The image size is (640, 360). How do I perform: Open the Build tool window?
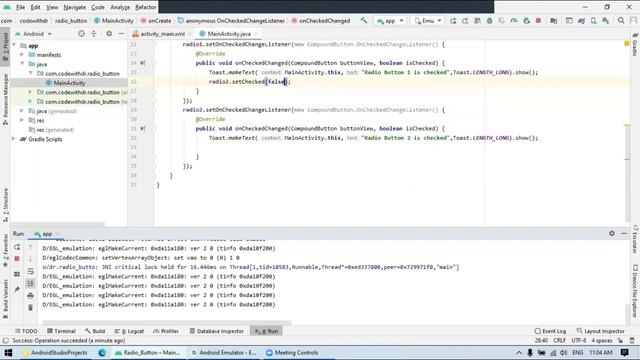pyautogui.click(x=95, y=331)
